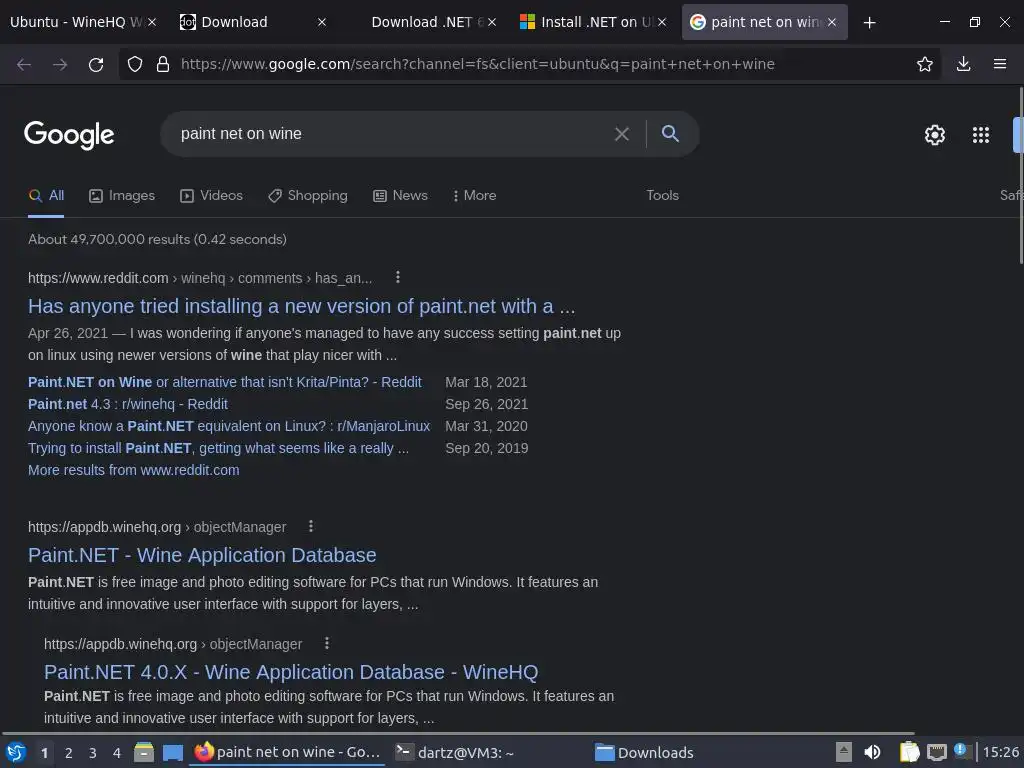The height and width of the screenshot is (768, 1024).
Task: Open options dots for first appdb.winehq.org result
Action: pyautogui.click(x=311, y=526)
